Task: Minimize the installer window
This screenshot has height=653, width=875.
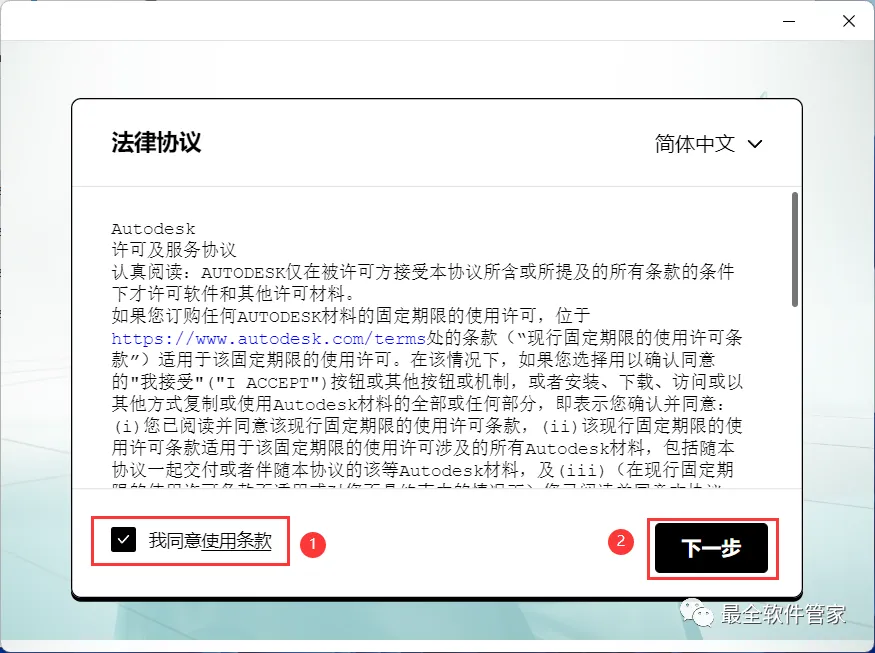Action: click(789, 21)
